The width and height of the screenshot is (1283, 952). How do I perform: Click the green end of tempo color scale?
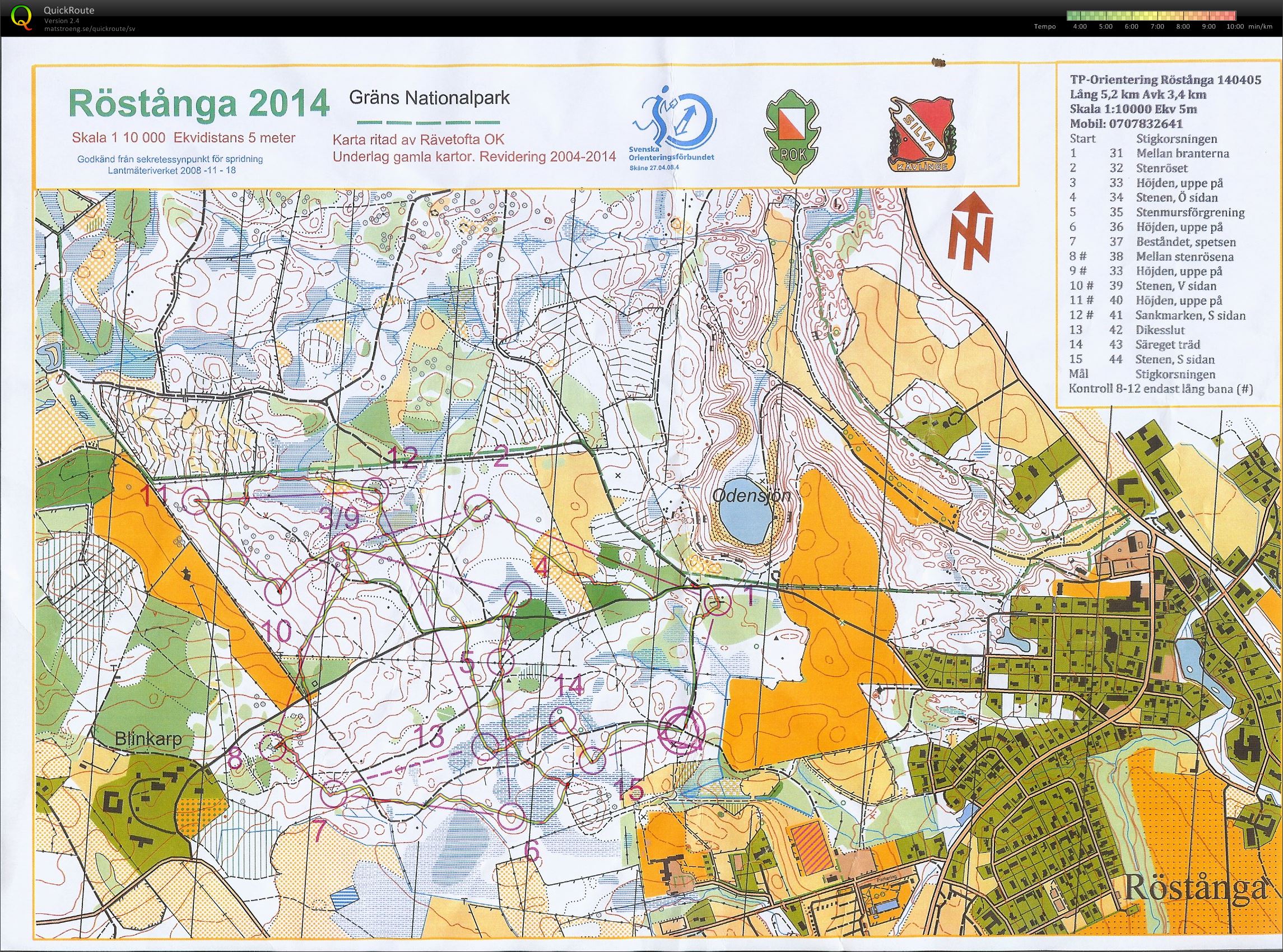coord(1075,16)
